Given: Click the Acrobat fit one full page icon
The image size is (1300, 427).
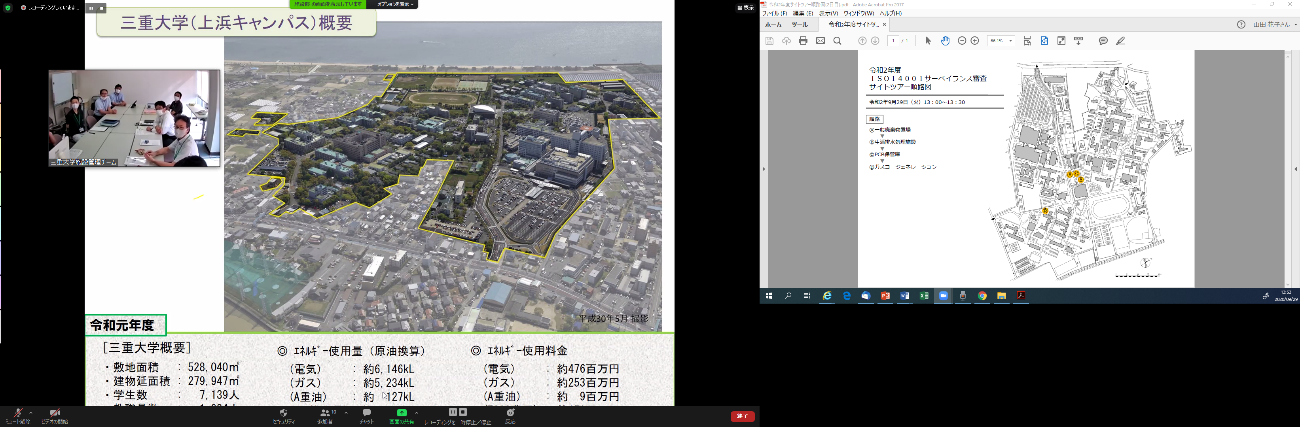Looking at the screenshot, I should coord(1044,40).
